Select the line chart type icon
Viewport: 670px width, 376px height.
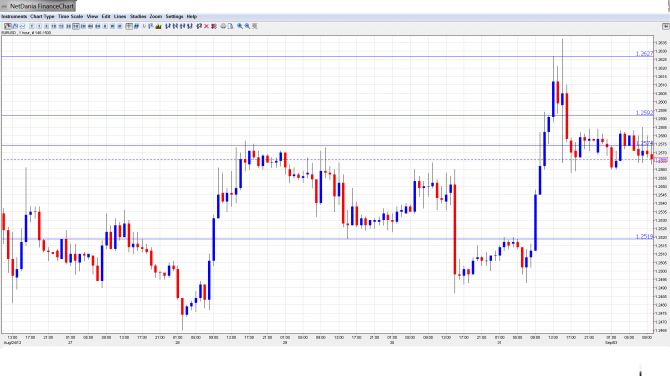click(22, 26)
